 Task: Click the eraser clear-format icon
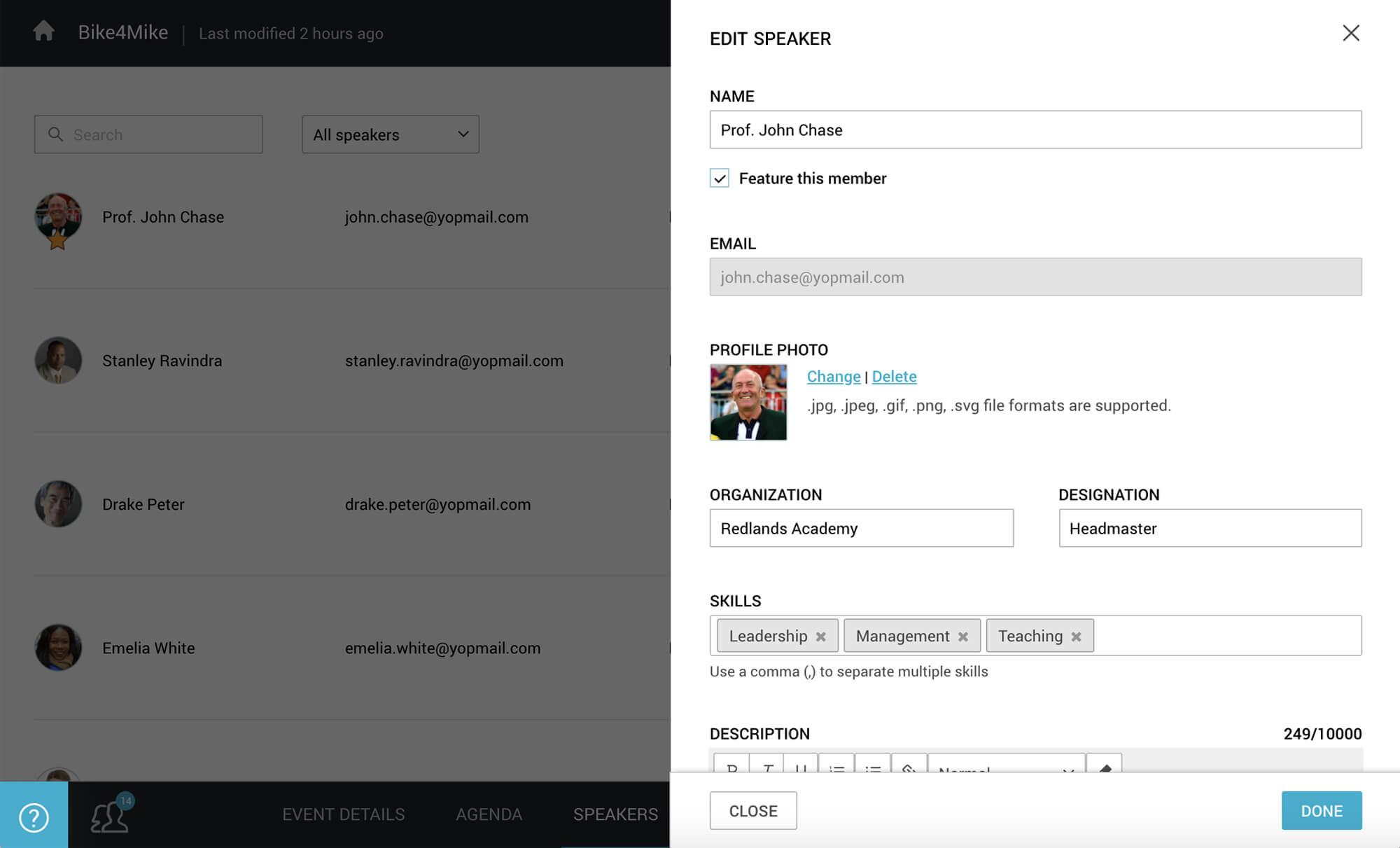point(1104,765)
